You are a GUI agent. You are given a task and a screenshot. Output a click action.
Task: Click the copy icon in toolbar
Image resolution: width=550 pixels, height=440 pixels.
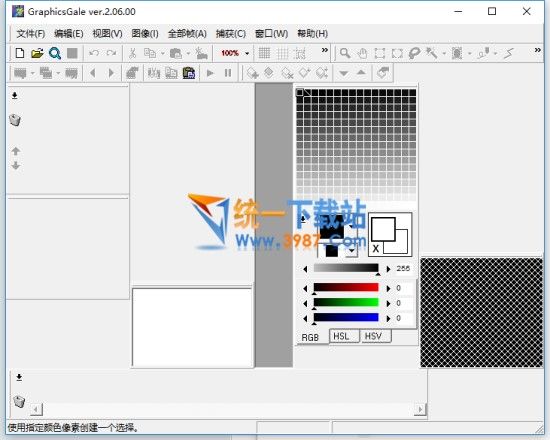click(x=150, y=53)
